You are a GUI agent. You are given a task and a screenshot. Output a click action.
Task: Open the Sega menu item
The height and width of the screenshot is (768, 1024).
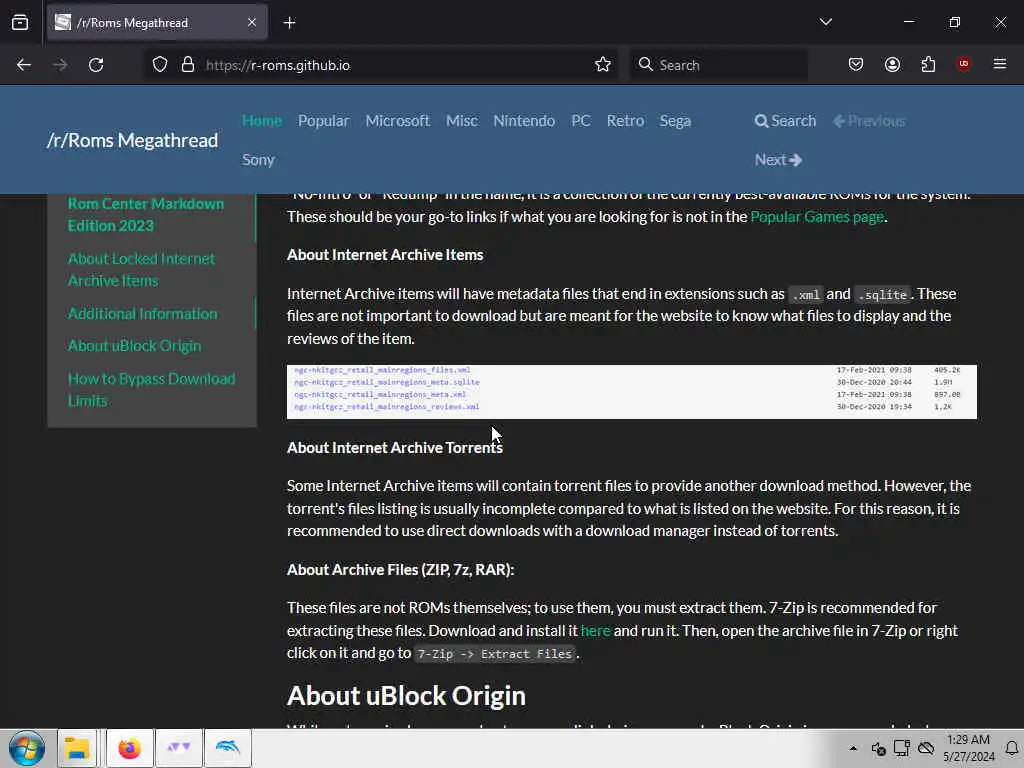675,121
